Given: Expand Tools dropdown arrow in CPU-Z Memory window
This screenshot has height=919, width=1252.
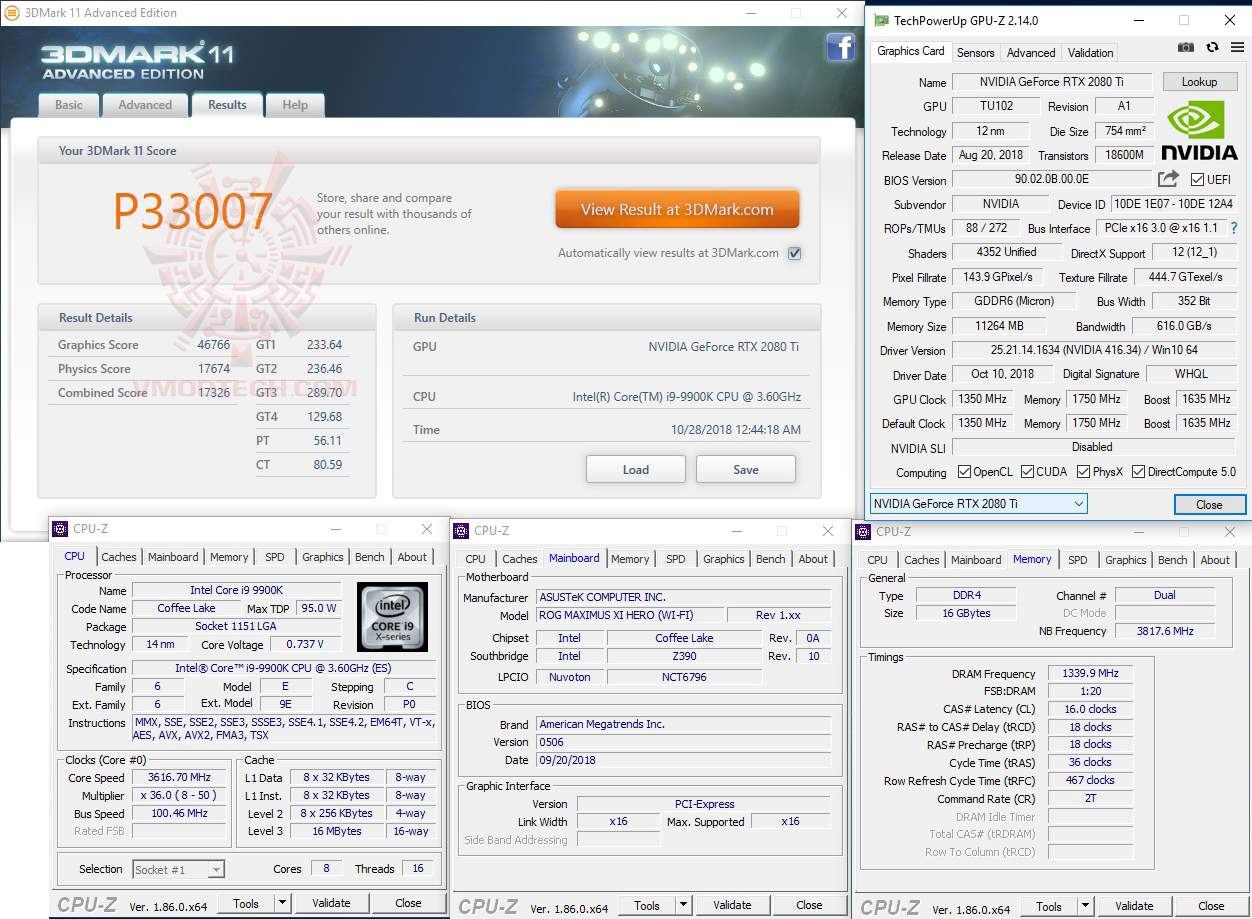Looking at the screenshot, I should [x=1085, y=906].
